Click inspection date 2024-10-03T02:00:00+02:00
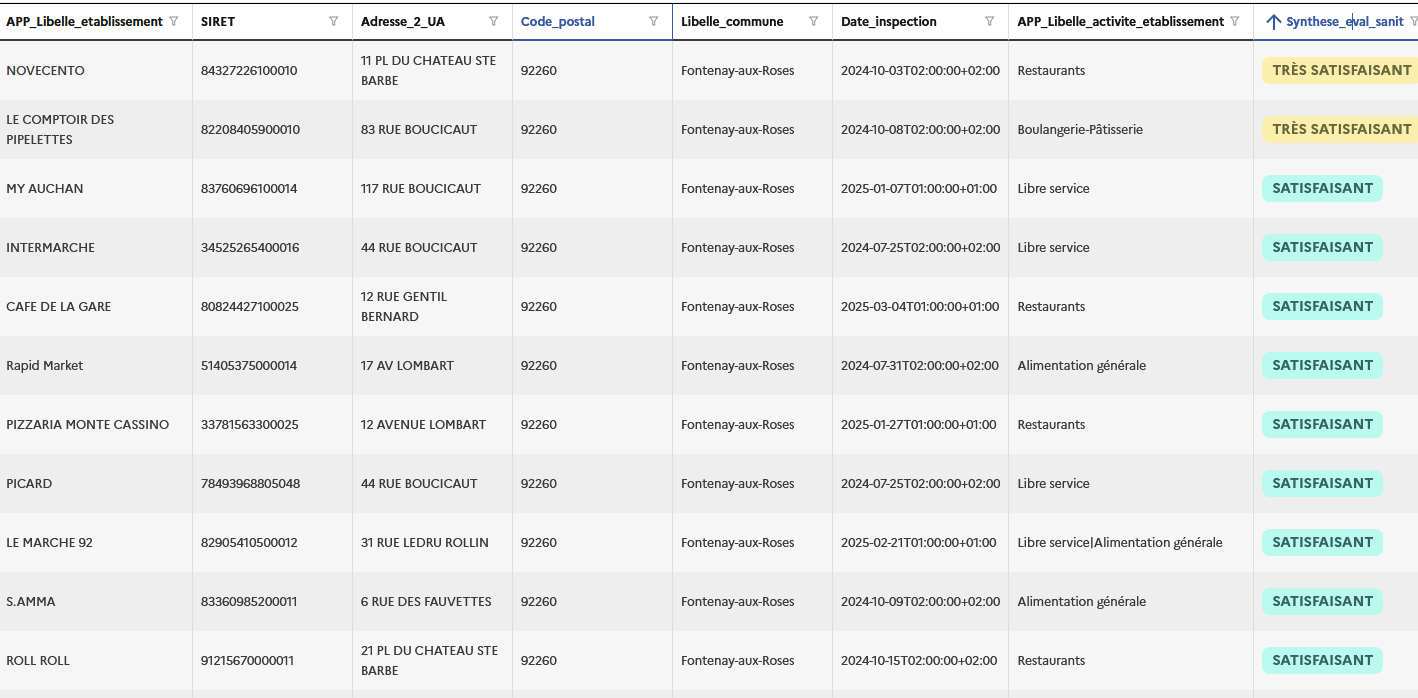1418x698 pixels. coord(920,70)
